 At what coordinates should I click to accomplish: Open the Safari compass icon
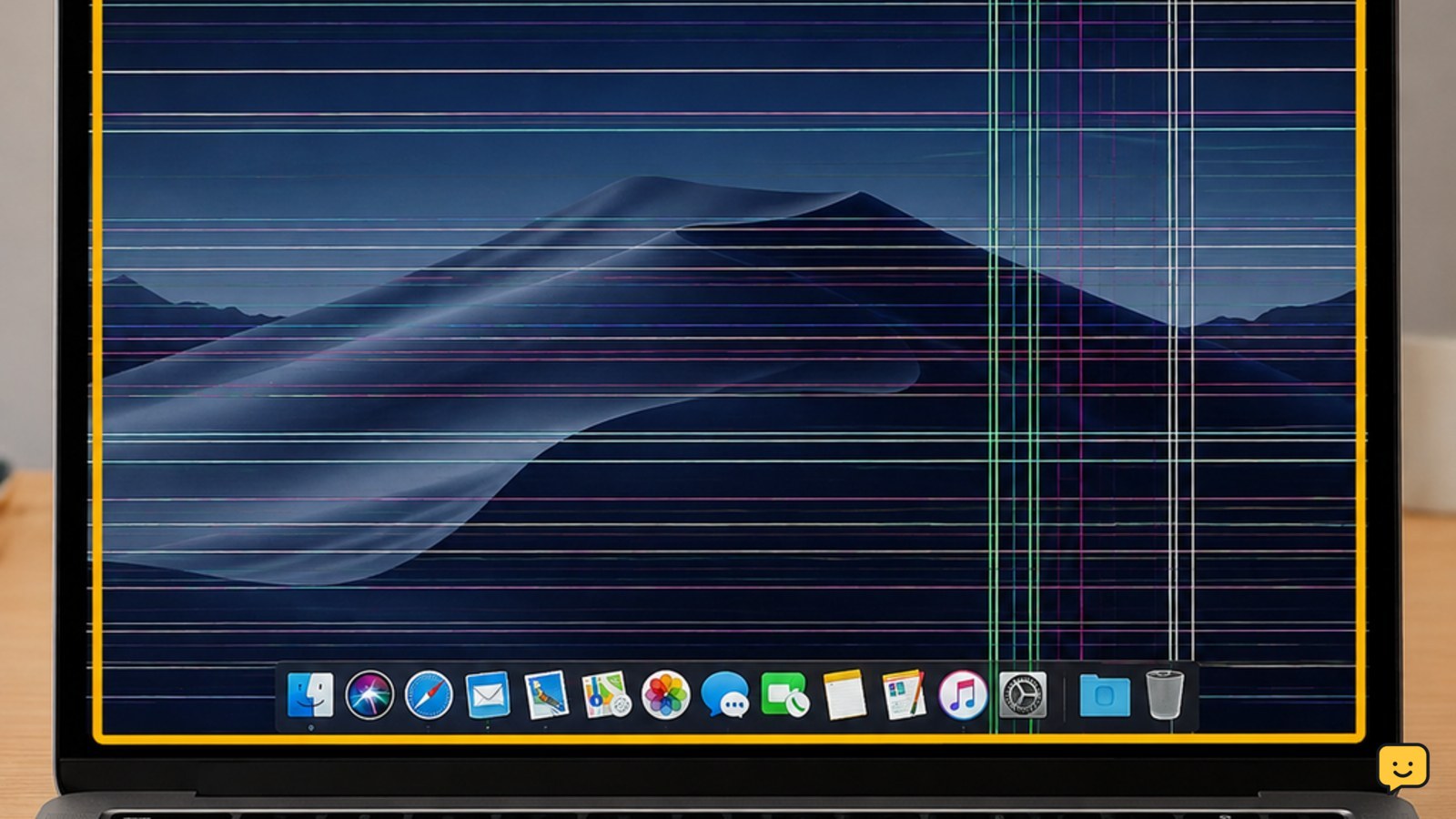pyautogui.click(x=429, y=695)
